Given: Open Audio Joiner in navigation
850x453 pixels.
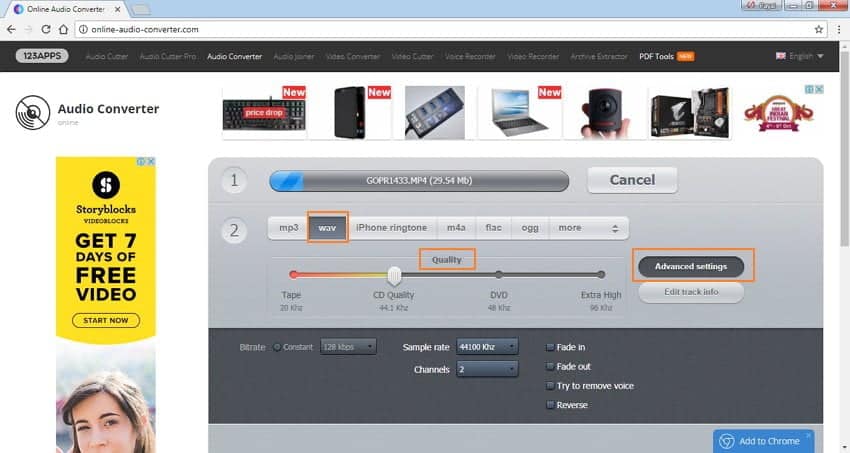Looking at the screenshot, I should (294, 56).
